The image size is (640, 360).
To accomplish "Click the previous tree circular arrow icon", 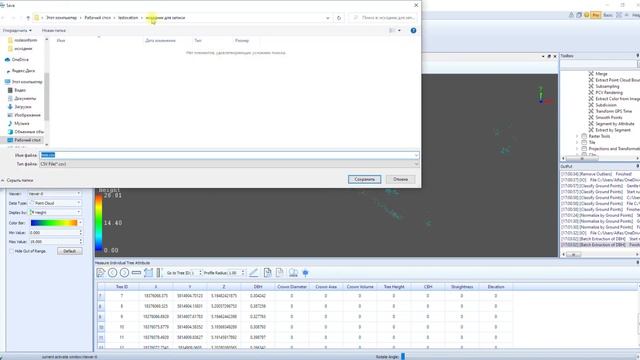I will tap(112, 273).
